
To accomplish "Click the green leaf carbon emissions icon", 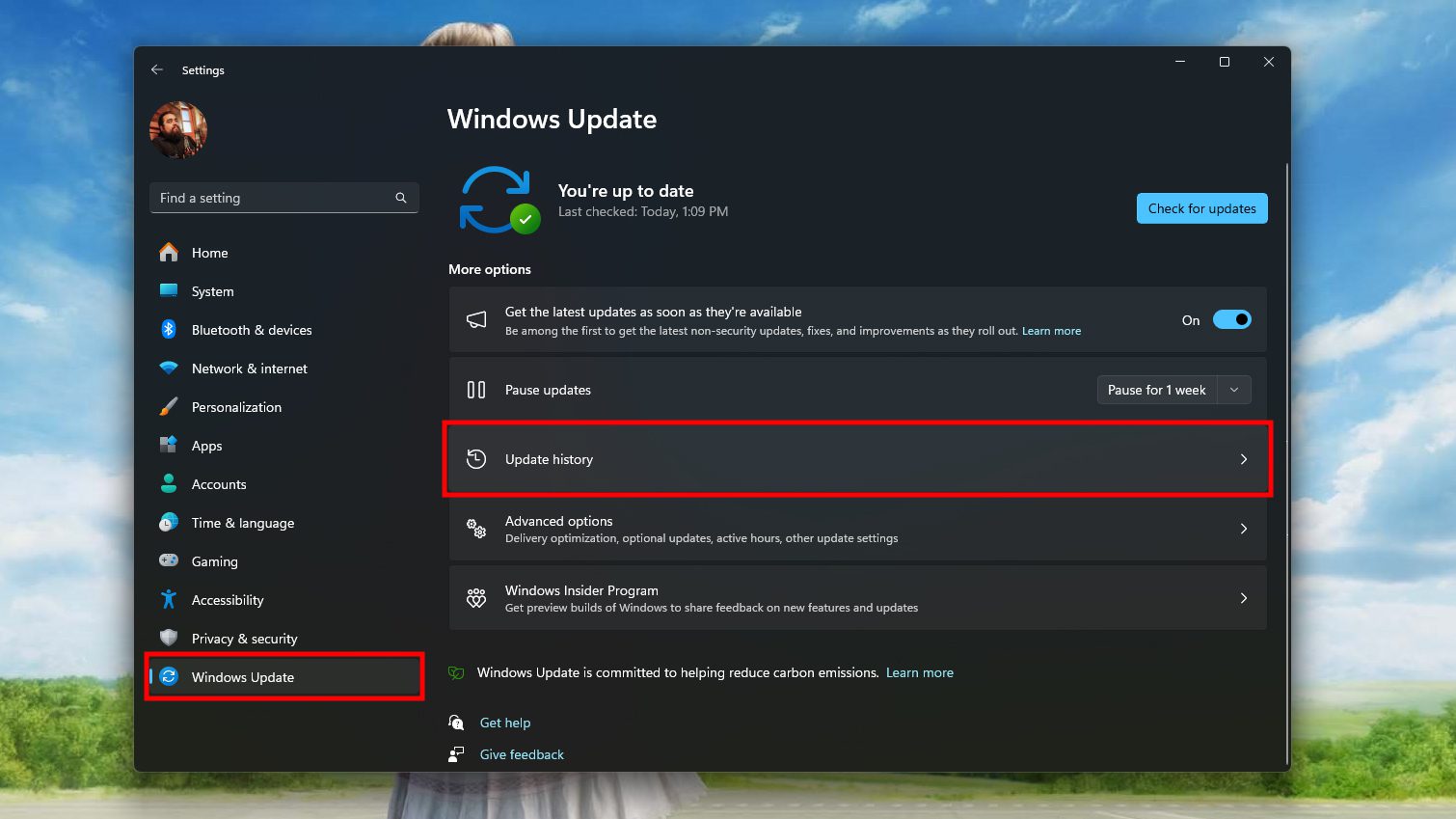I will pos(456,672).
